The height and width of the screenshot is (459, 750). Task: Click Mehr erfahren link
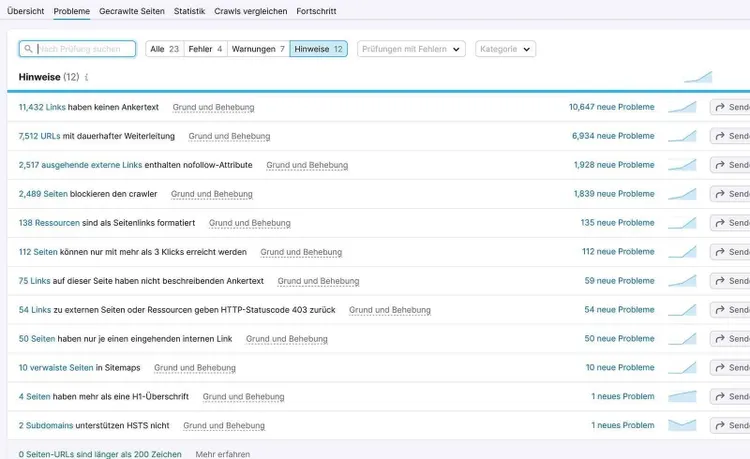pos(222,454)
